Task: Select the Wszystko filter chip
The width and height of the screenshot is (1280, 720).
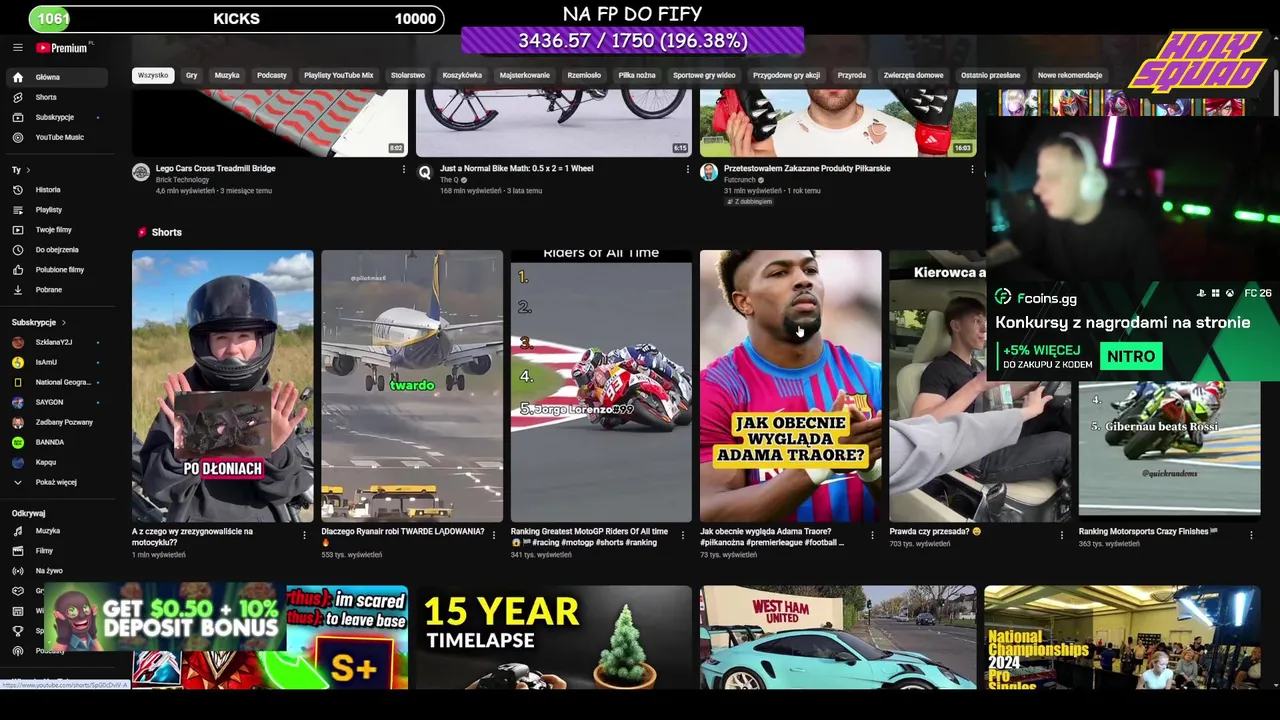Action: pos(153,75)
